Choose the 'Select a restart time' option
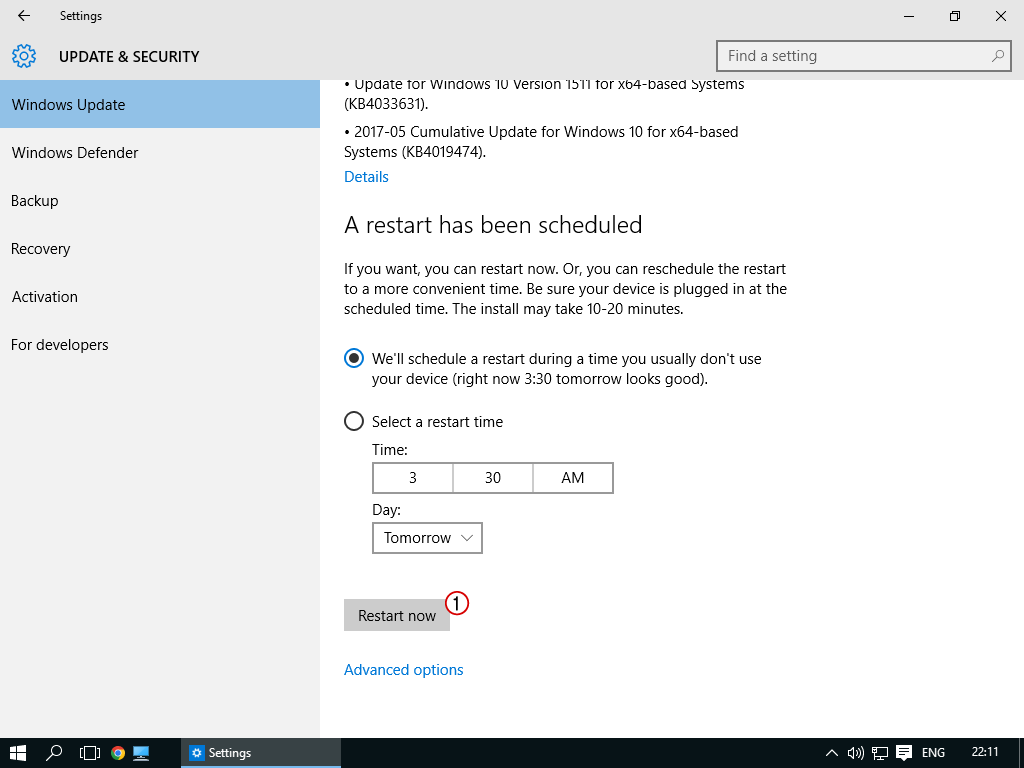The height and width of the screenshot is (768, 1024). [x=354, y=421]
